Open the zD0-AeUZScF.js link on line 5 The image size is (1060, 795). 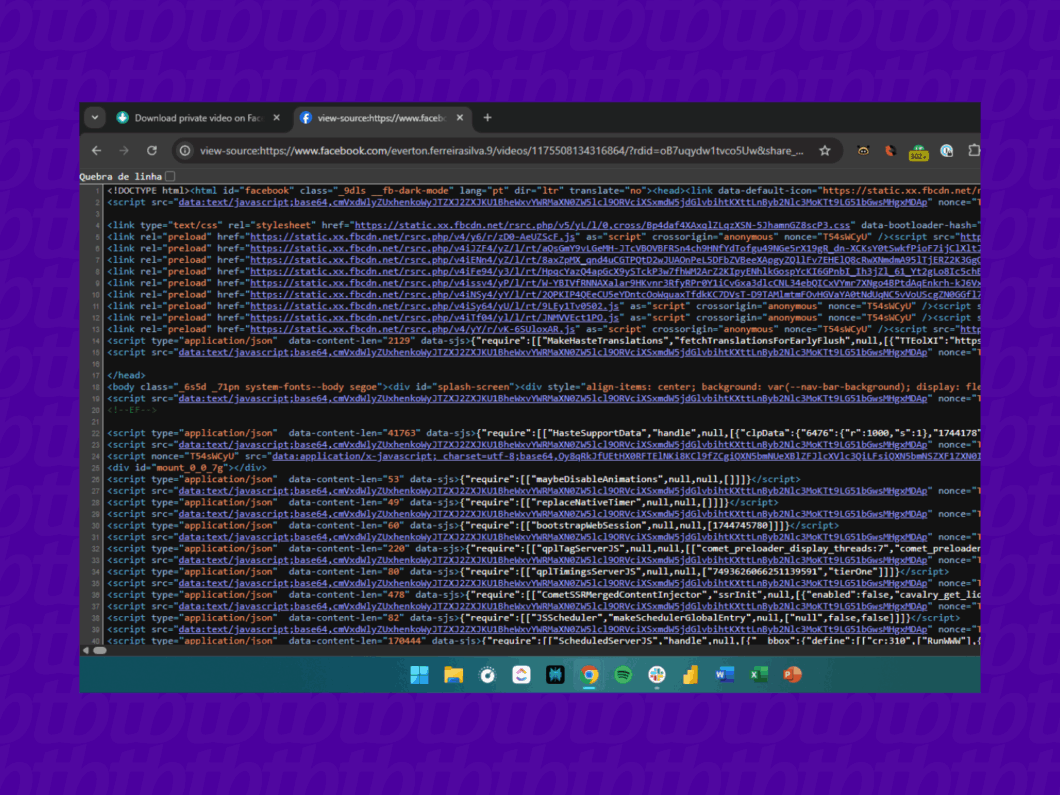[413, 237]
